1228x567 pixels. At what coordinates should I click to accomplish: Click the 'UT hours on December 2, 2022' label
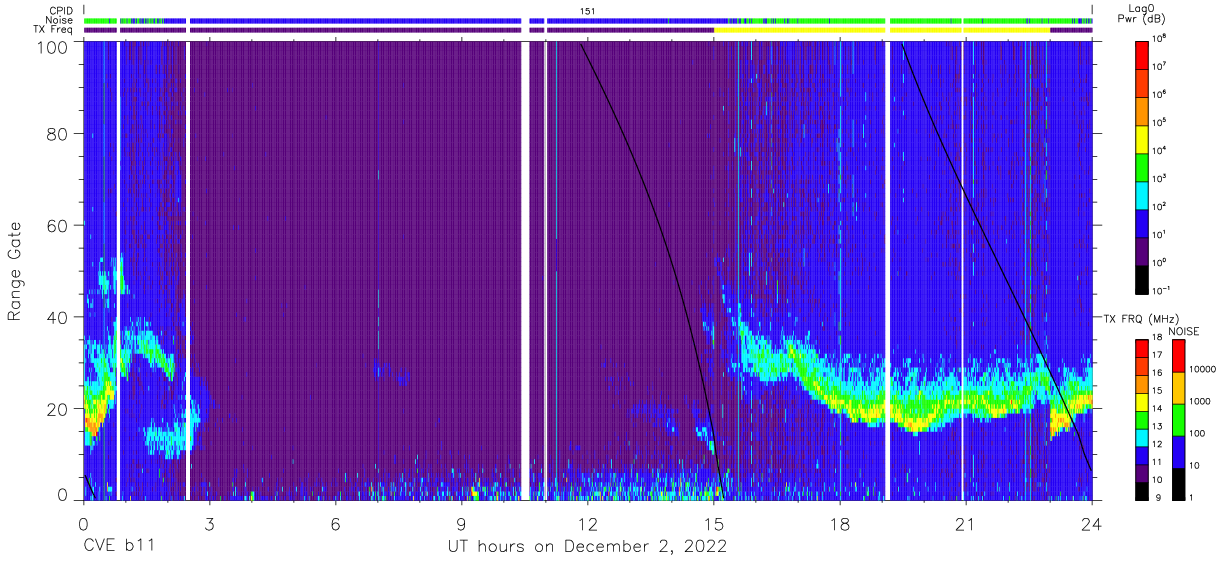coord(586,548)
